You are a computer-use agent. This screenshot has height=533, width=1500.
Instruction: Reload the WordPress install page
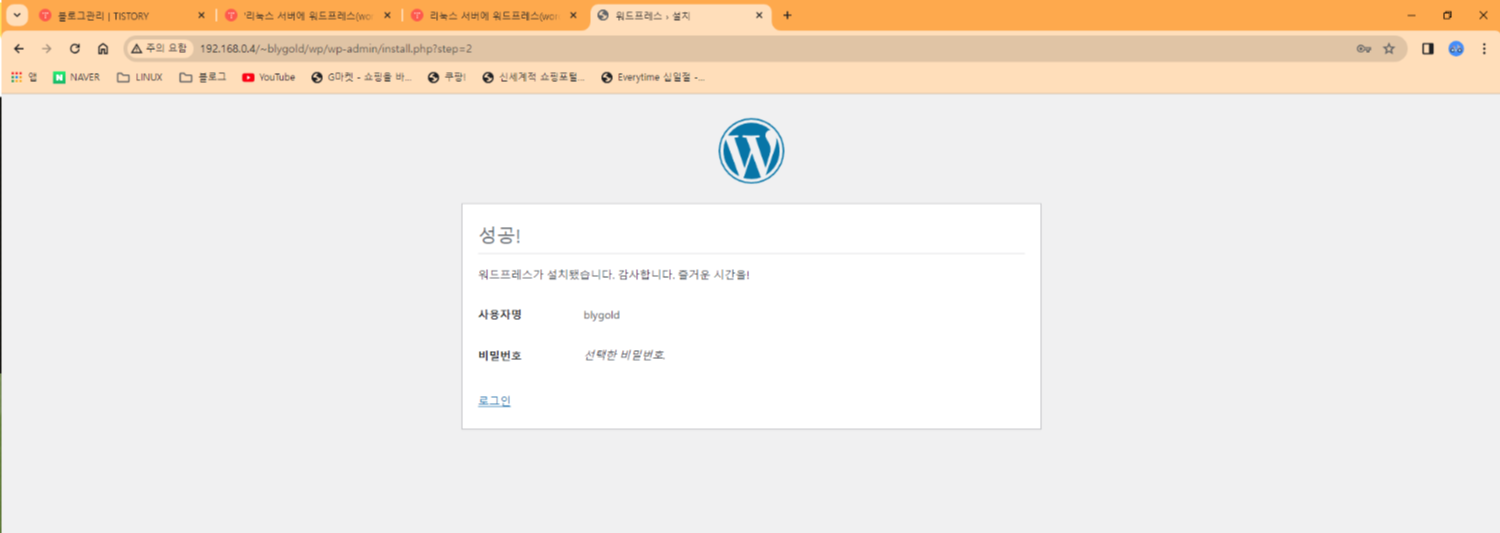click(x=74, y=48)
